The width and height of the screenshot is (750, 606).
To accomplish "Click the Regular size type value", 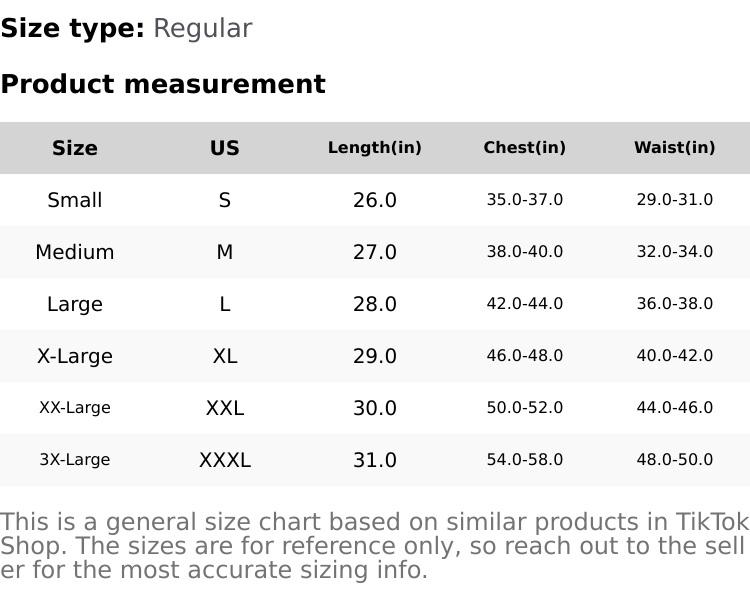I will pyautogui.click(x=202, y=29).
